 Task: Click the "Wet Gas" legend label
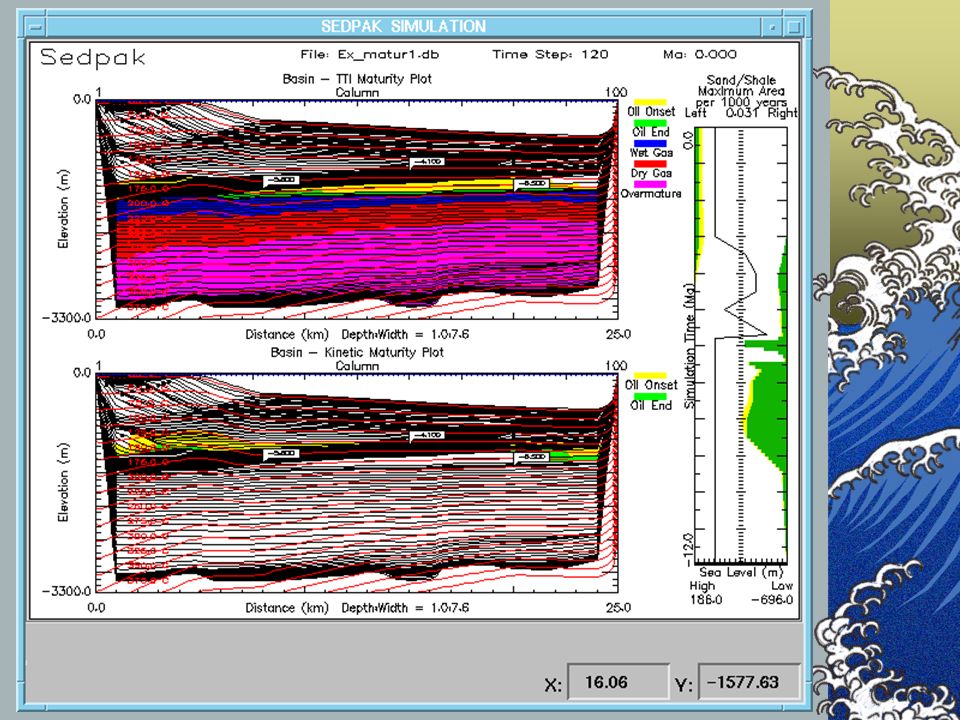(x=651, y=152)
